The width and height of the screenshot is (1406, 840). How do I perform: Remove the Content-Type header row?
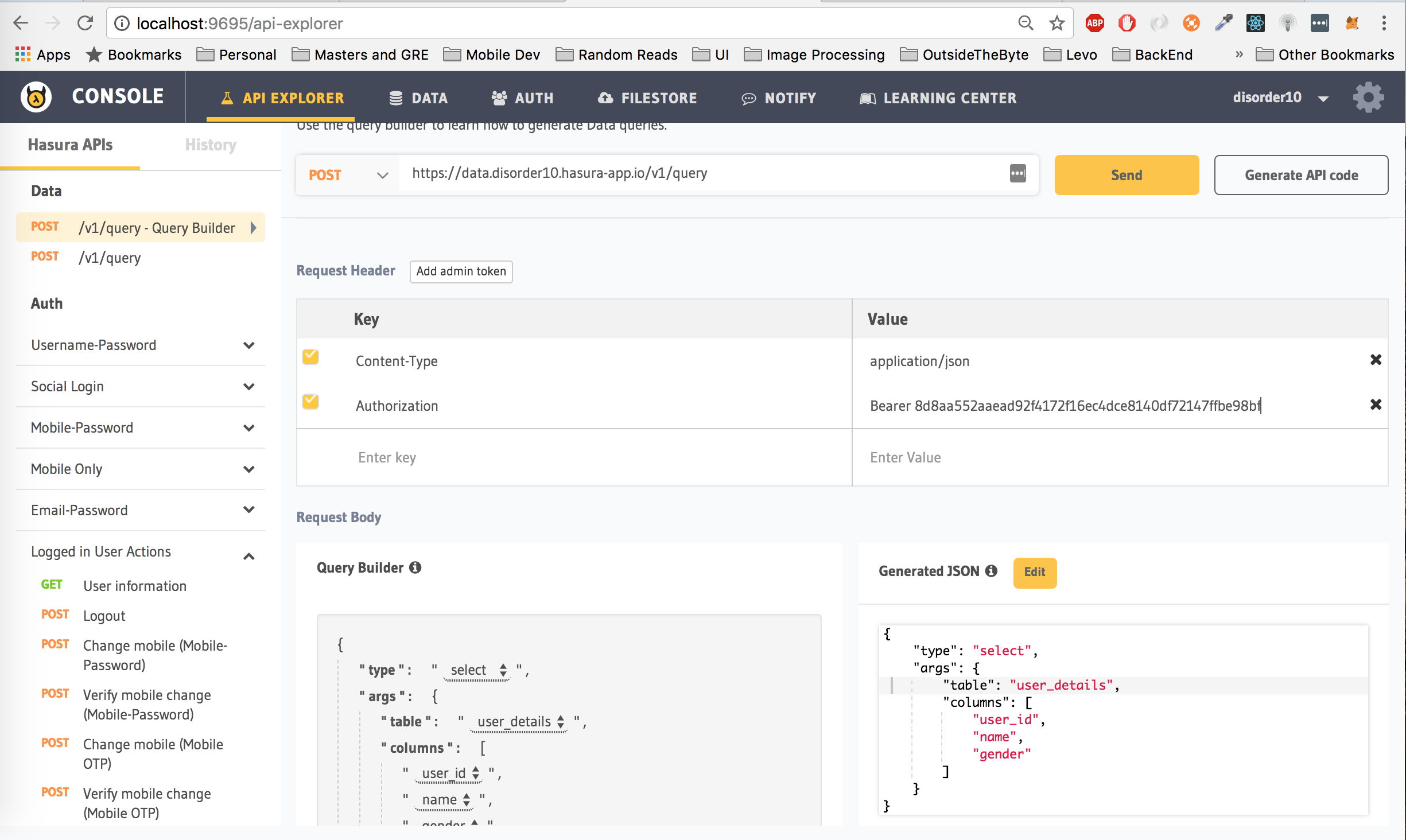pyautogui.click(x=1376, y=360)
